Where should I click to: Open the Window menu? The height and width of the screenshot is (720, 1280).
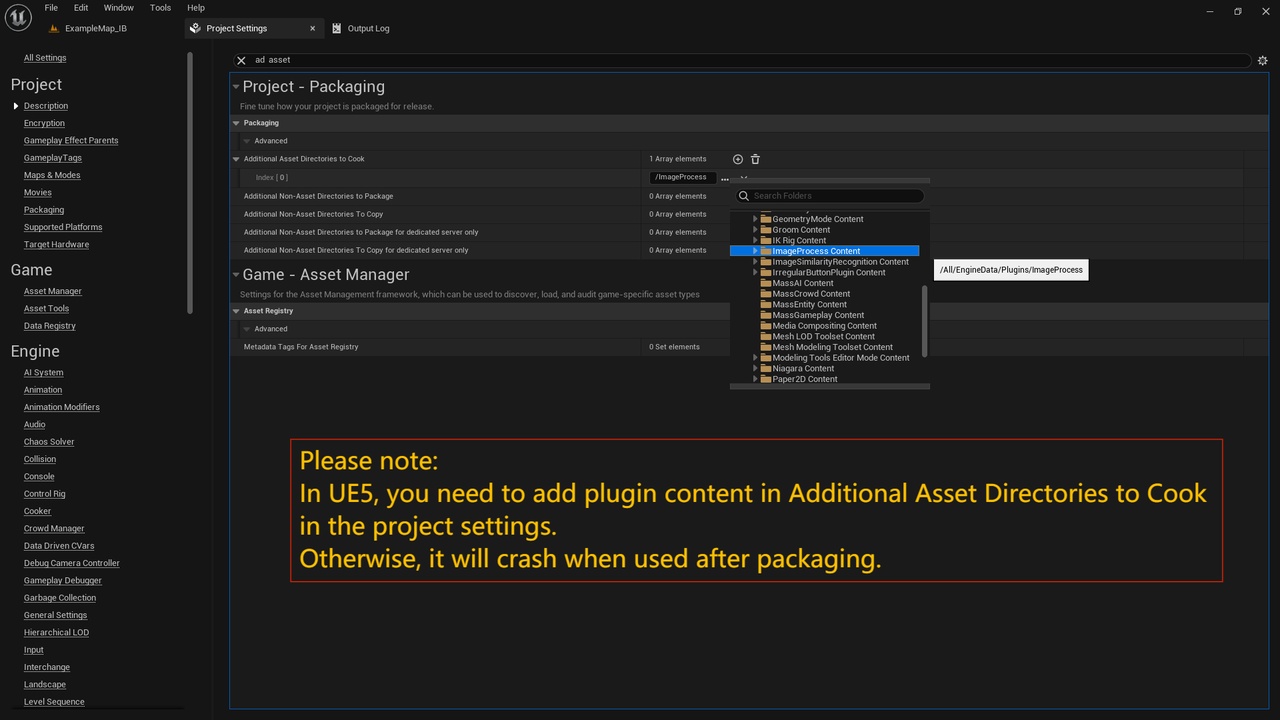coord(119,8)
